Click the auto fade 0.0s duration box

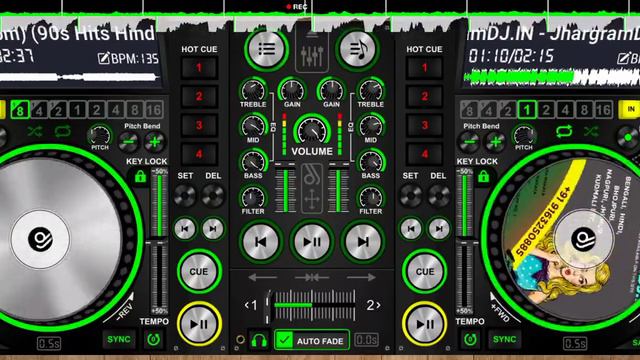click(x=367, y=340)
